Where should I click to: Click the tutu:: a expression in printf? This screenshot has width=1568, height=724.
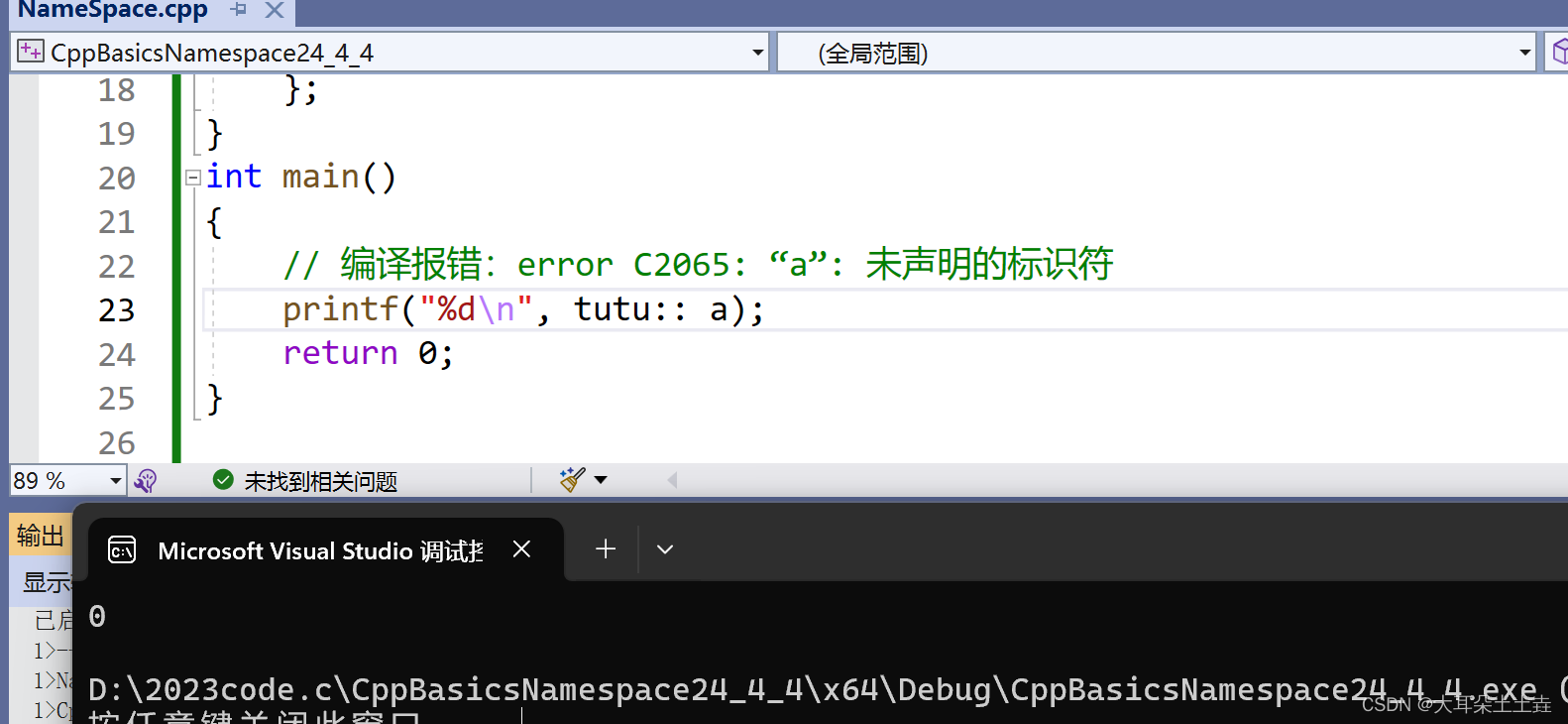[650, 309]
